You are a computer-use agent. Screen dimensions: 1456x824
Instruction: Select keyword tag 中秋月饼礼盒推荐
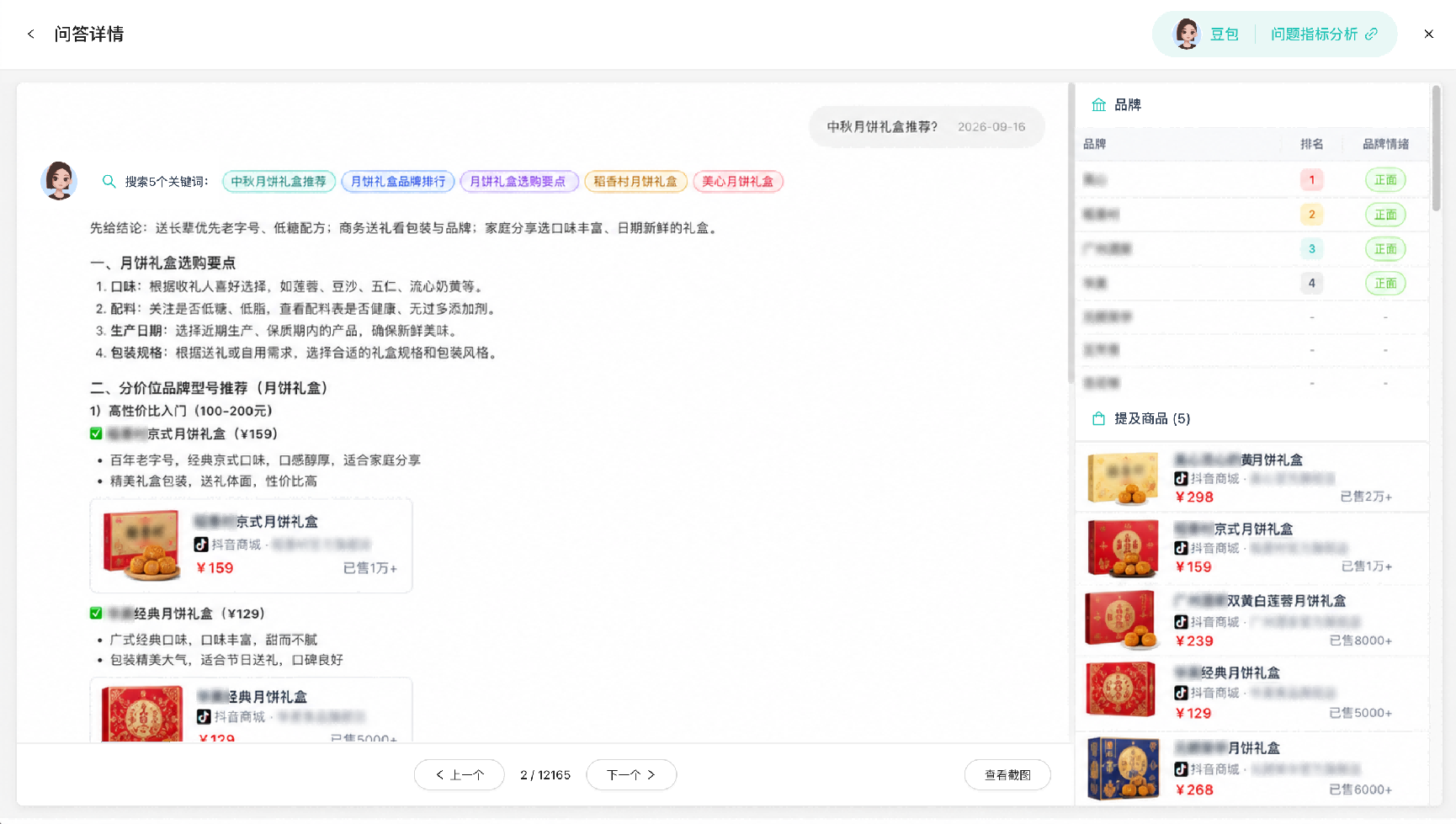tap(279, 182)
